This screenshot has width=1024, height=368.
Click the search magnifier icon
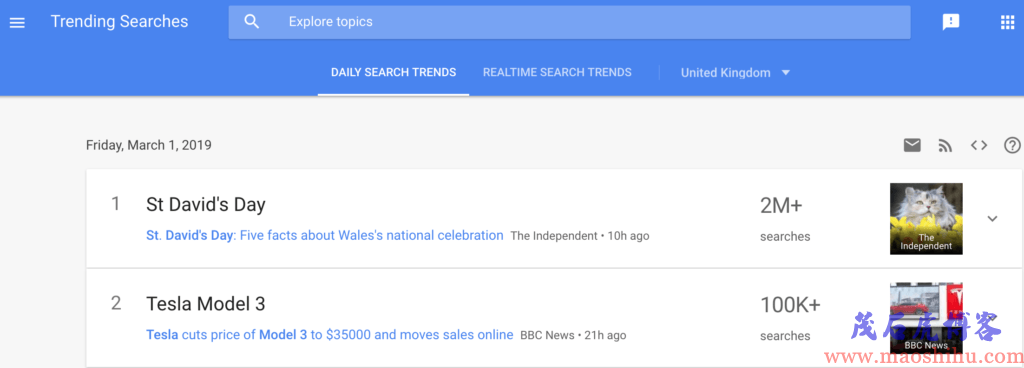pos(251,22)
